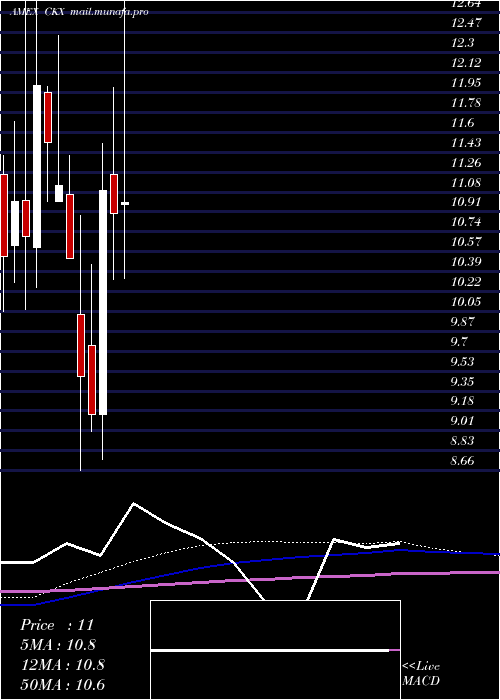Click the 10.74 price axis label
This screenshot has width=500, height=700.
466,222
